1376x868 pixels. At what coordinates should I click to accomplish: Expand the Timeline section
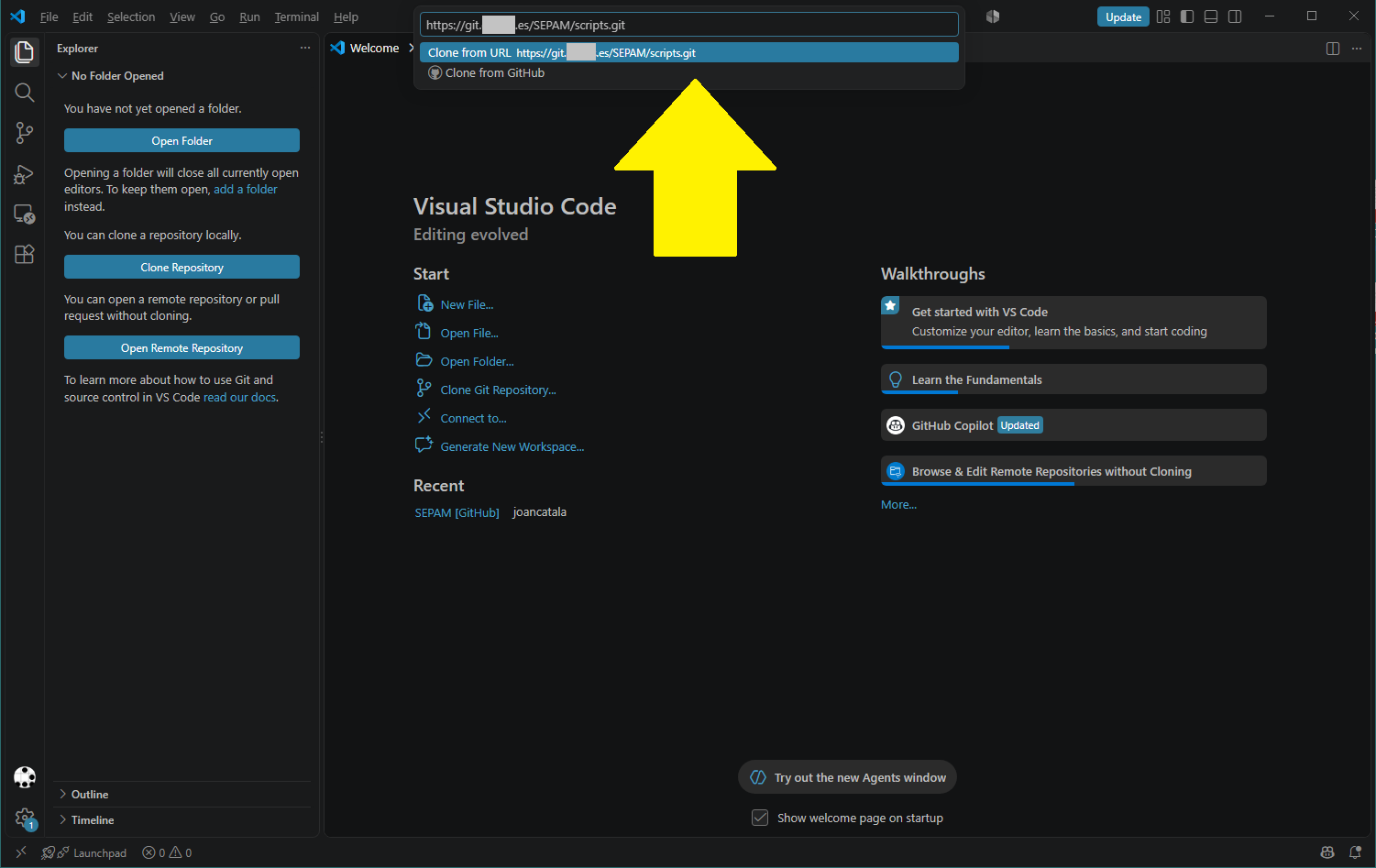[182, 820]
